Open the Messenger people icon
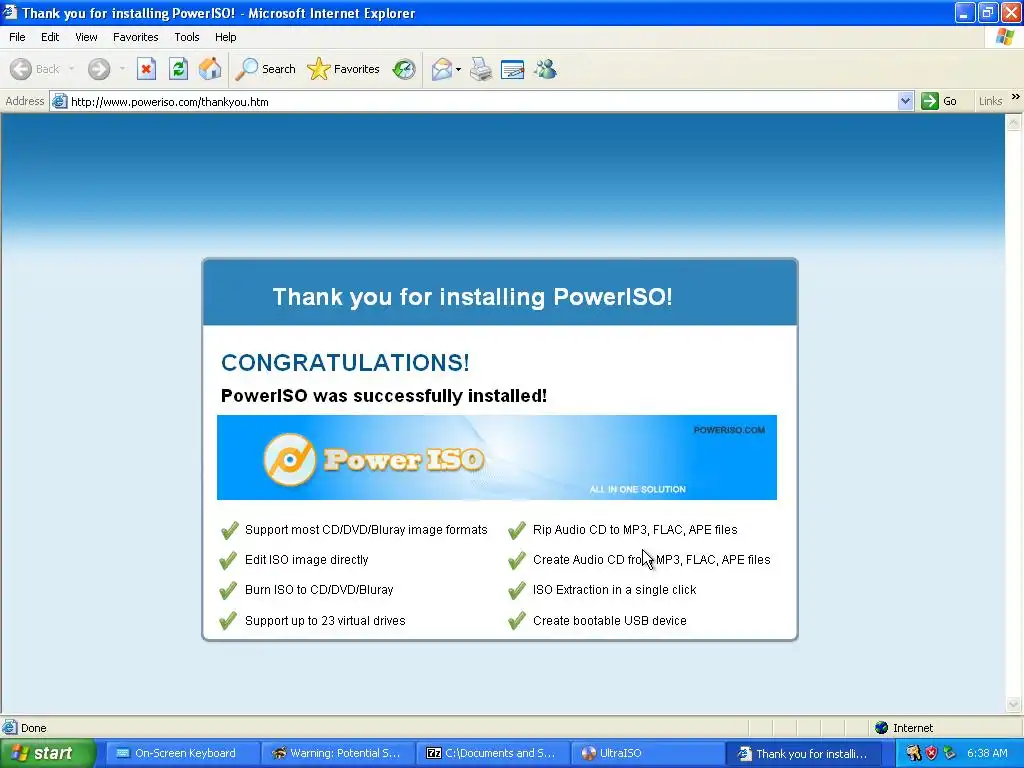 pyautogui.click(x=545, y=69)
